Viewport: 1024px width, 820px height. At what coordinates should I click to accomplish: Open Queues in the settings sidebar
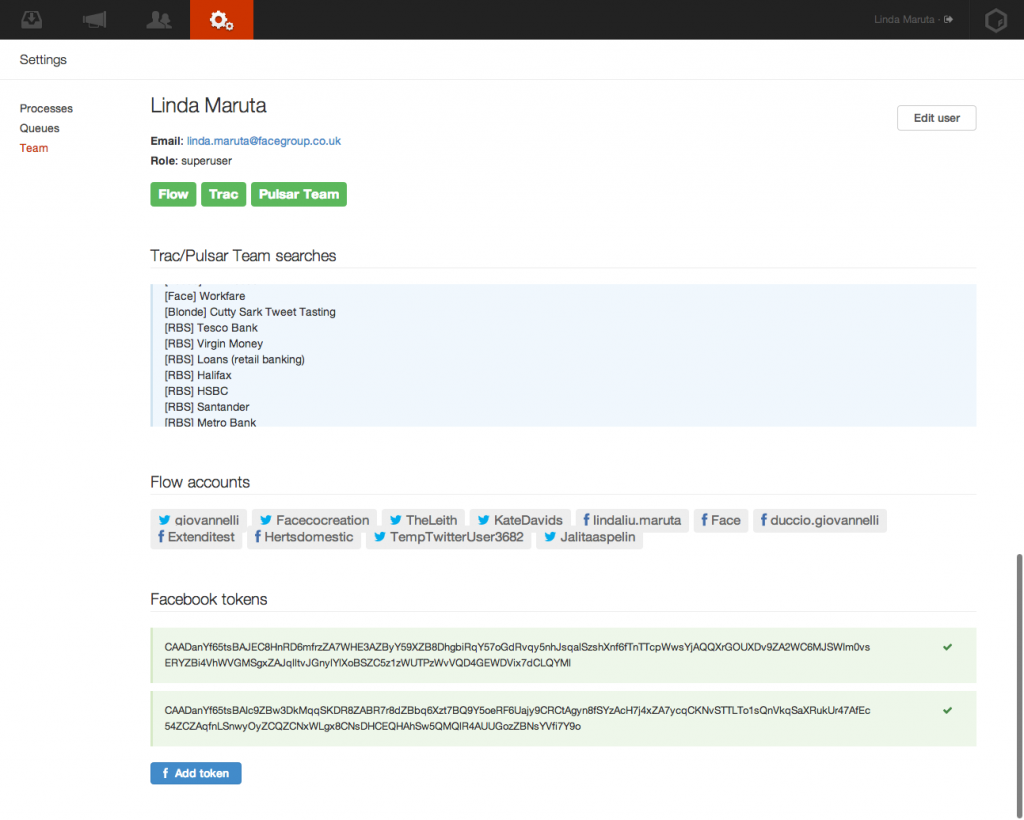point(40,128)
